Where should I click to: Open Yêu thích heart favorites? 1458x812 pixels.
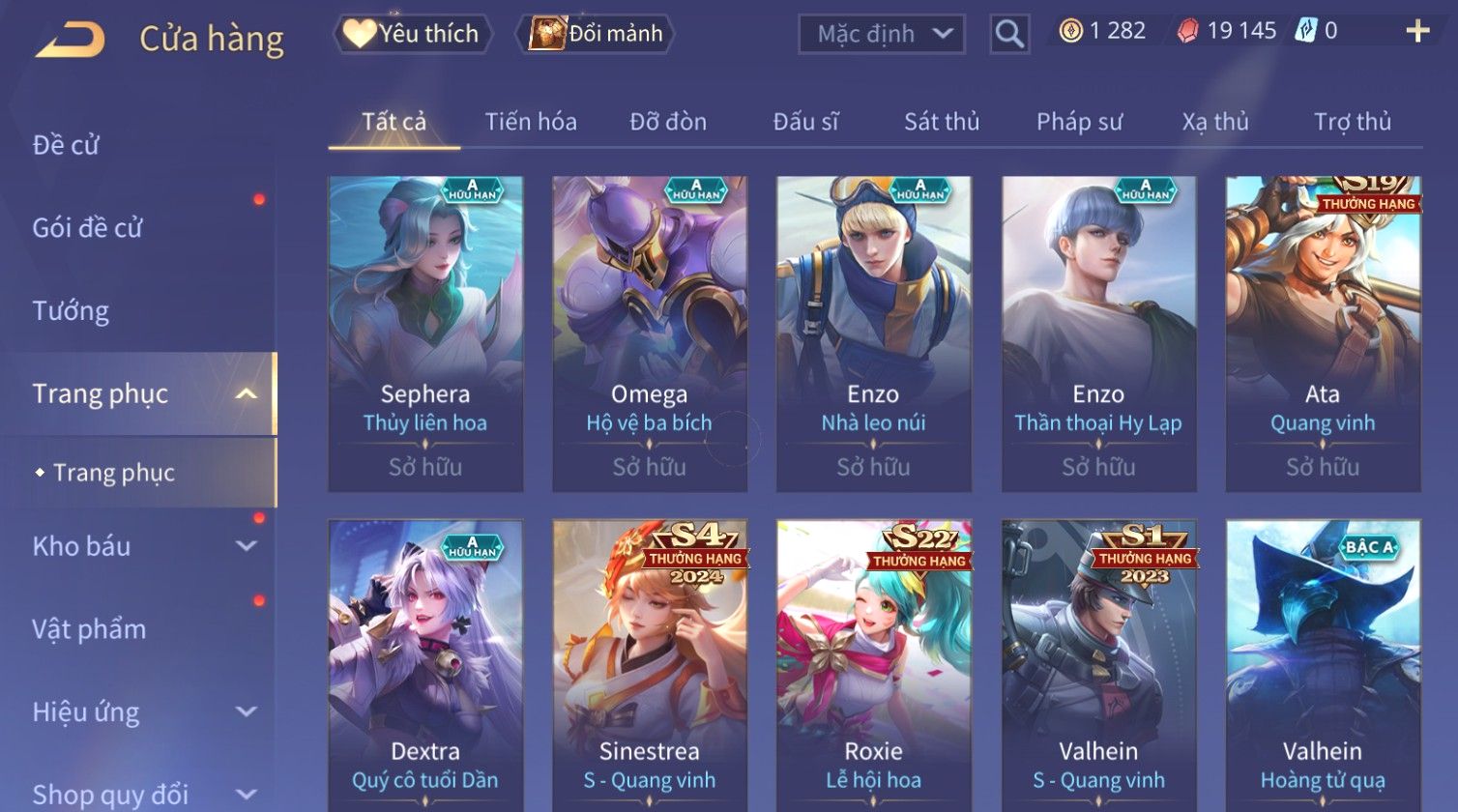(413, 34)
